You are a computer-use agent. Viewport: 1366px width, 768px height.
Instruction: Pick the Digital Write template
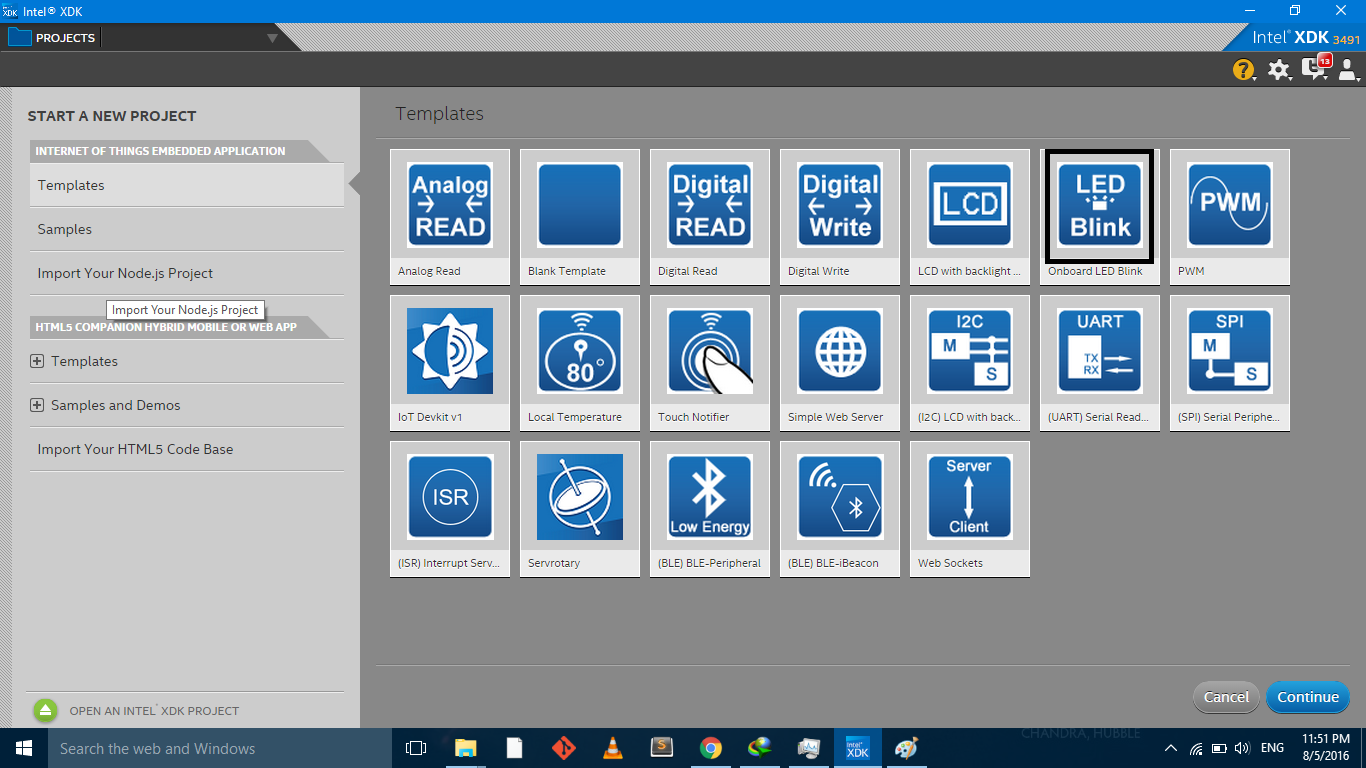tap(840, 217)
